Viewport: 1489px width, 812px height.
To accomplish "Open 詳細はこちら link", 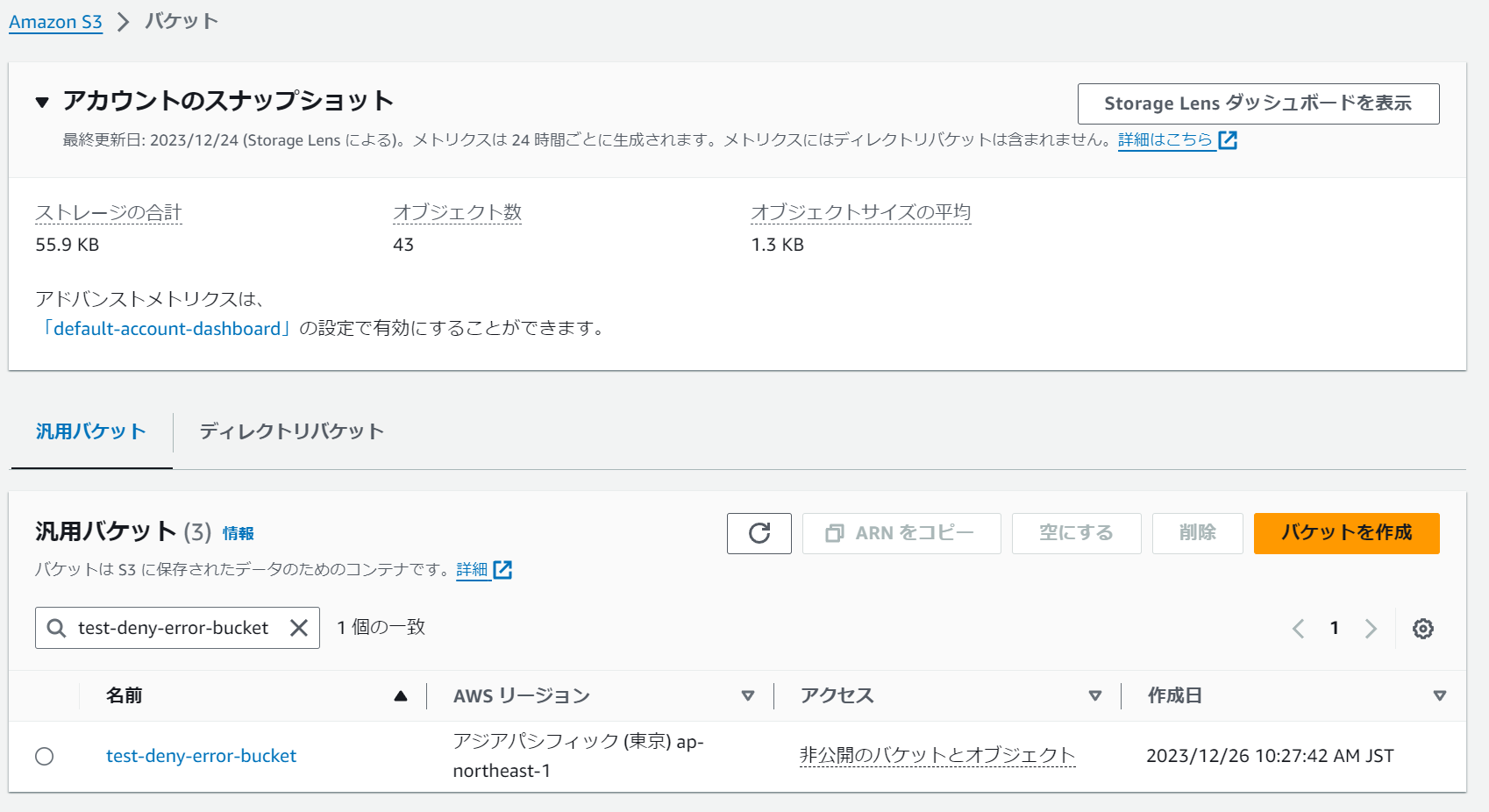I will 1165,140.
